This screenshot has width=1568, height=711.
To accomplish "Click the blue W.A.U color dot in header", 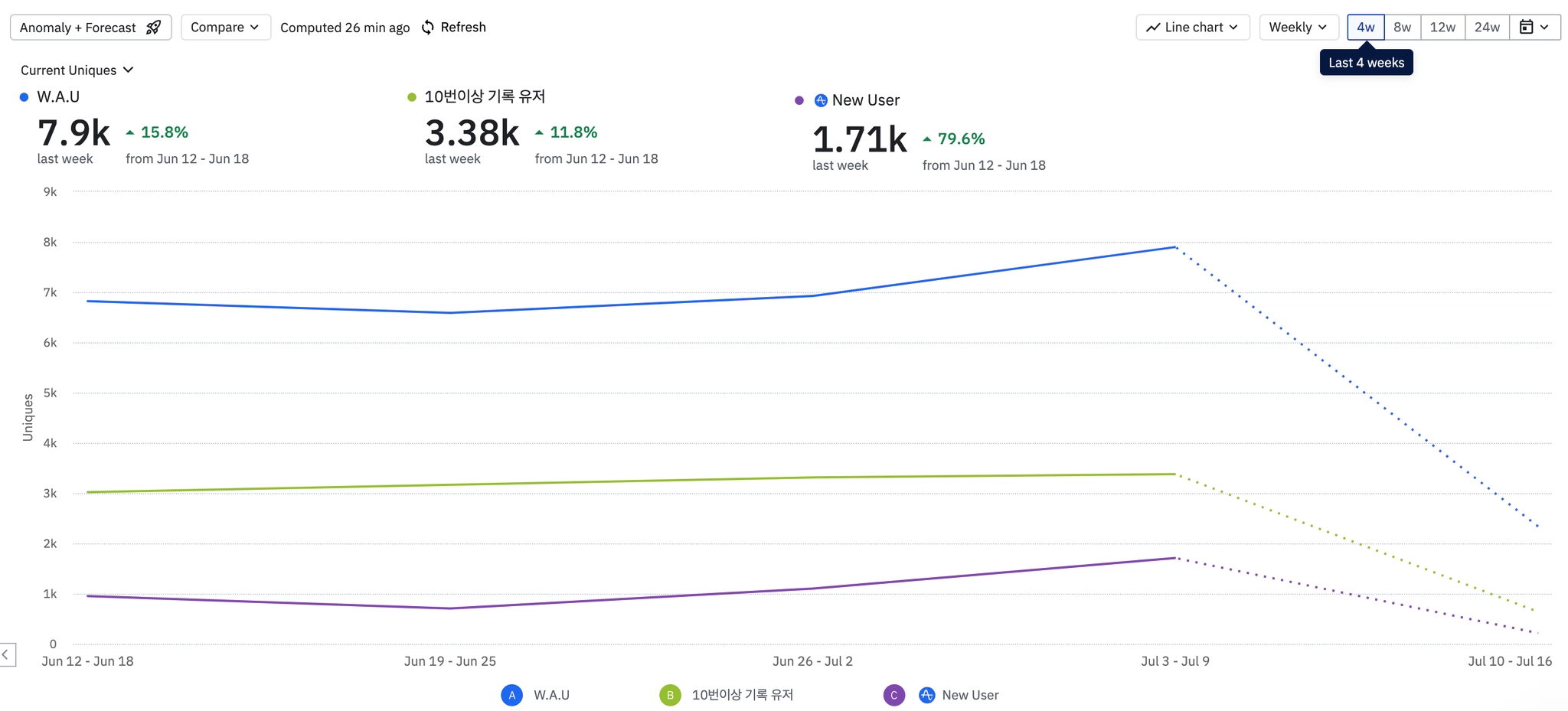I will click(24, 97).
